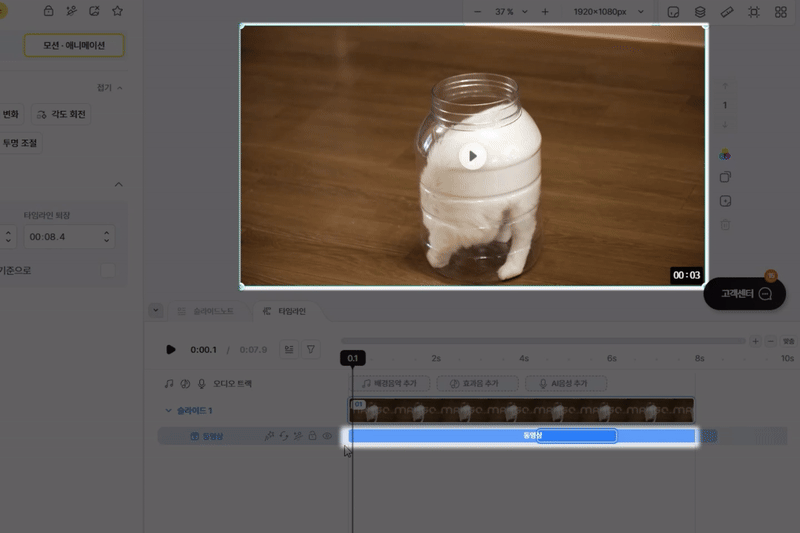Click the lock icon in top toolbar
Image resolution: width=800 pixels, height=533 pixels.
[48, 11]
